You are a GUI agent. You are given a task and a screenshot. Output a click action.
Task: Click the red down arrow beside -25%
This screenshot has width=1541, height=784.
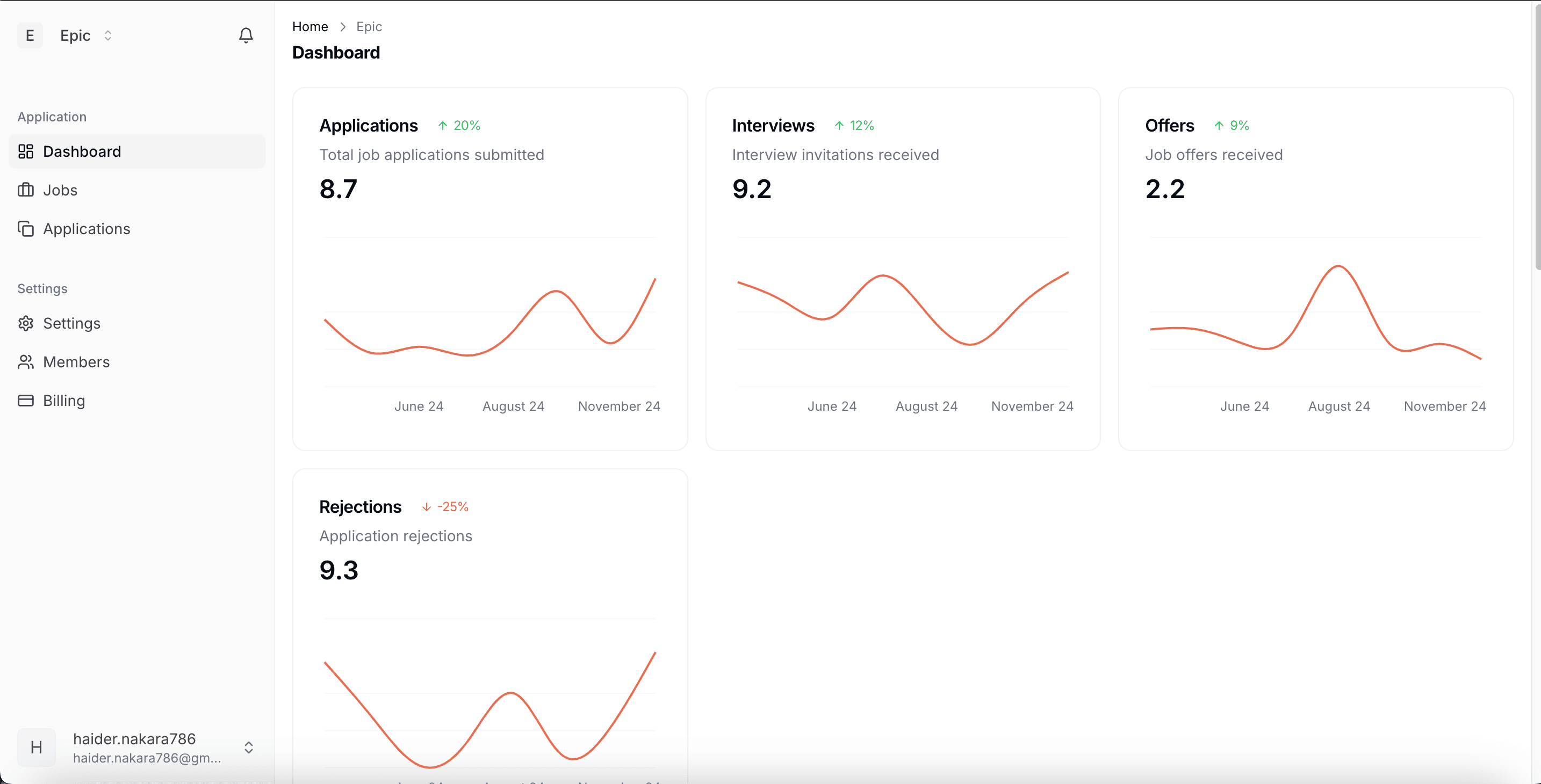coord(427,507)
